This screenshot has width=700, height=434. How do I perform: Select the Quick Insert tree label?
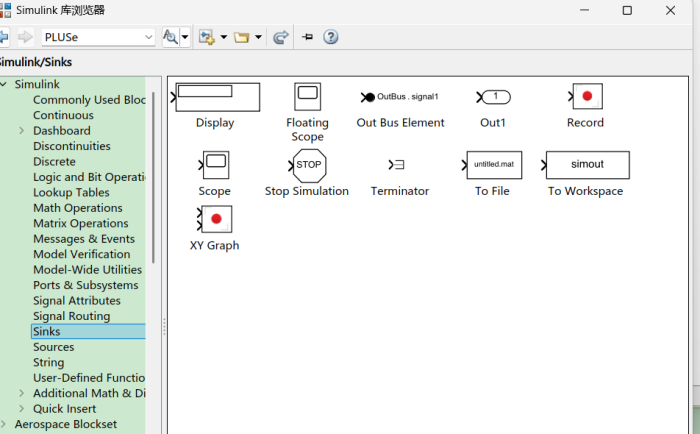[64, 409]
